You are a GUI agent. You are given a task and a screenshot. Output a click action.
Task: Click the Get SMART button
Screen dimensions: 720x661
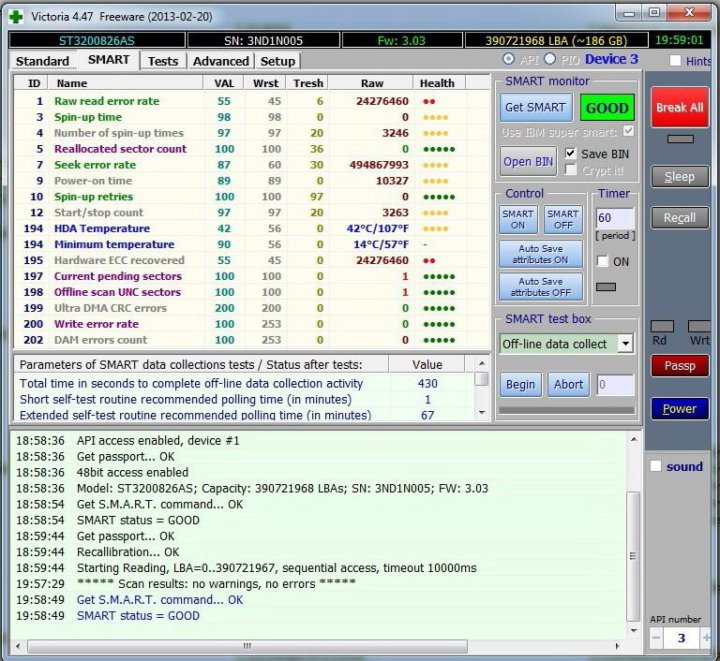[x=536, y=108]
